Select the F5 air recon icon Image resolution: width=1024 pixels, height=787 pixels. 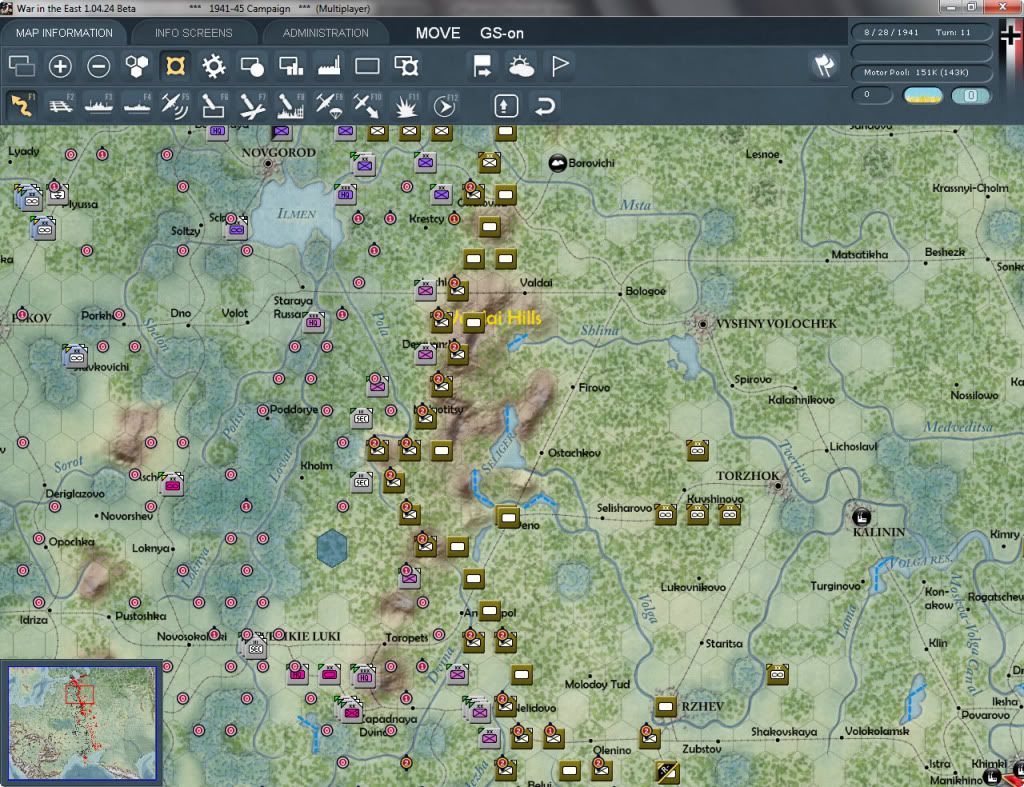coord(175,105)
